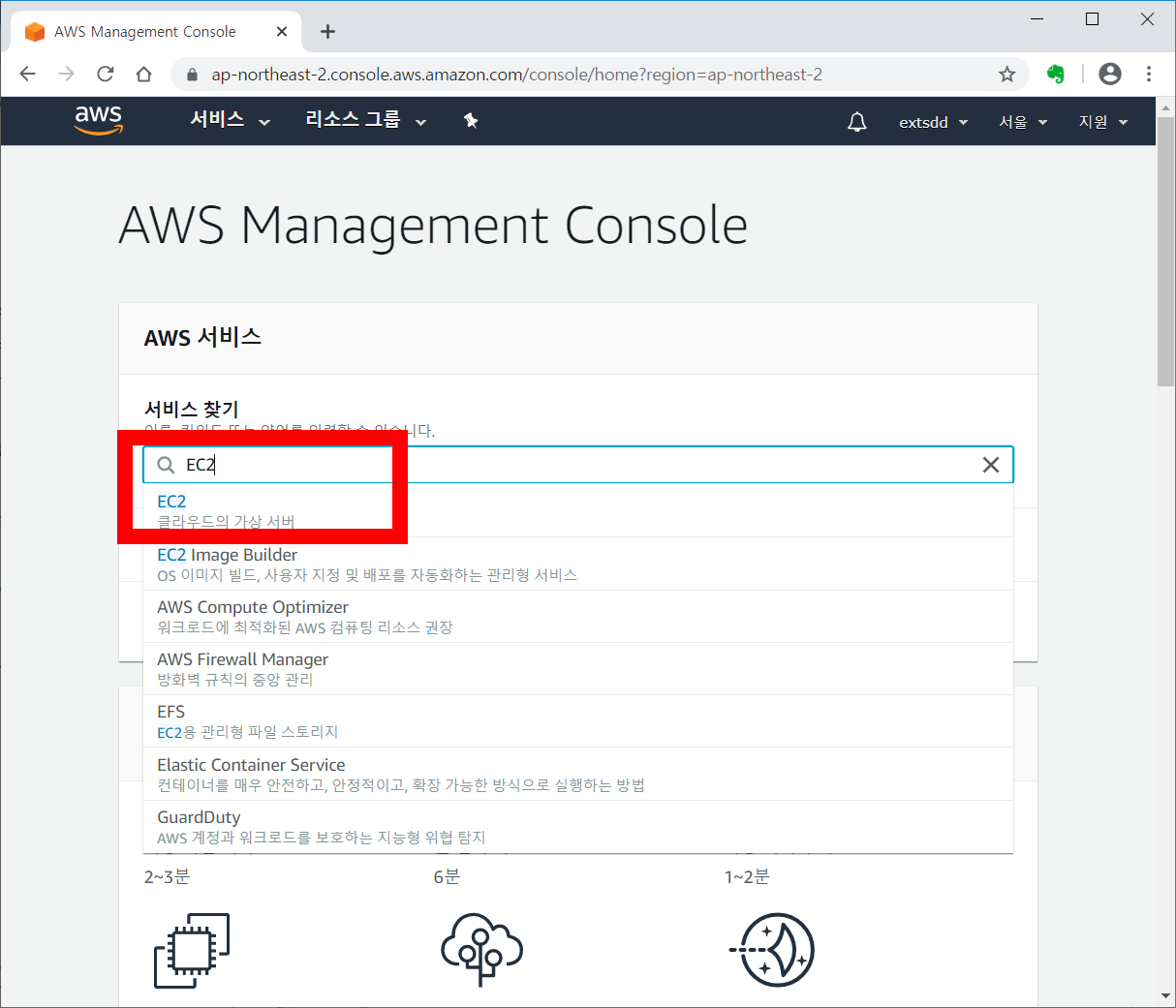Bookmark this page with star icon
1176x1008 pixels.
[1007, 75]
